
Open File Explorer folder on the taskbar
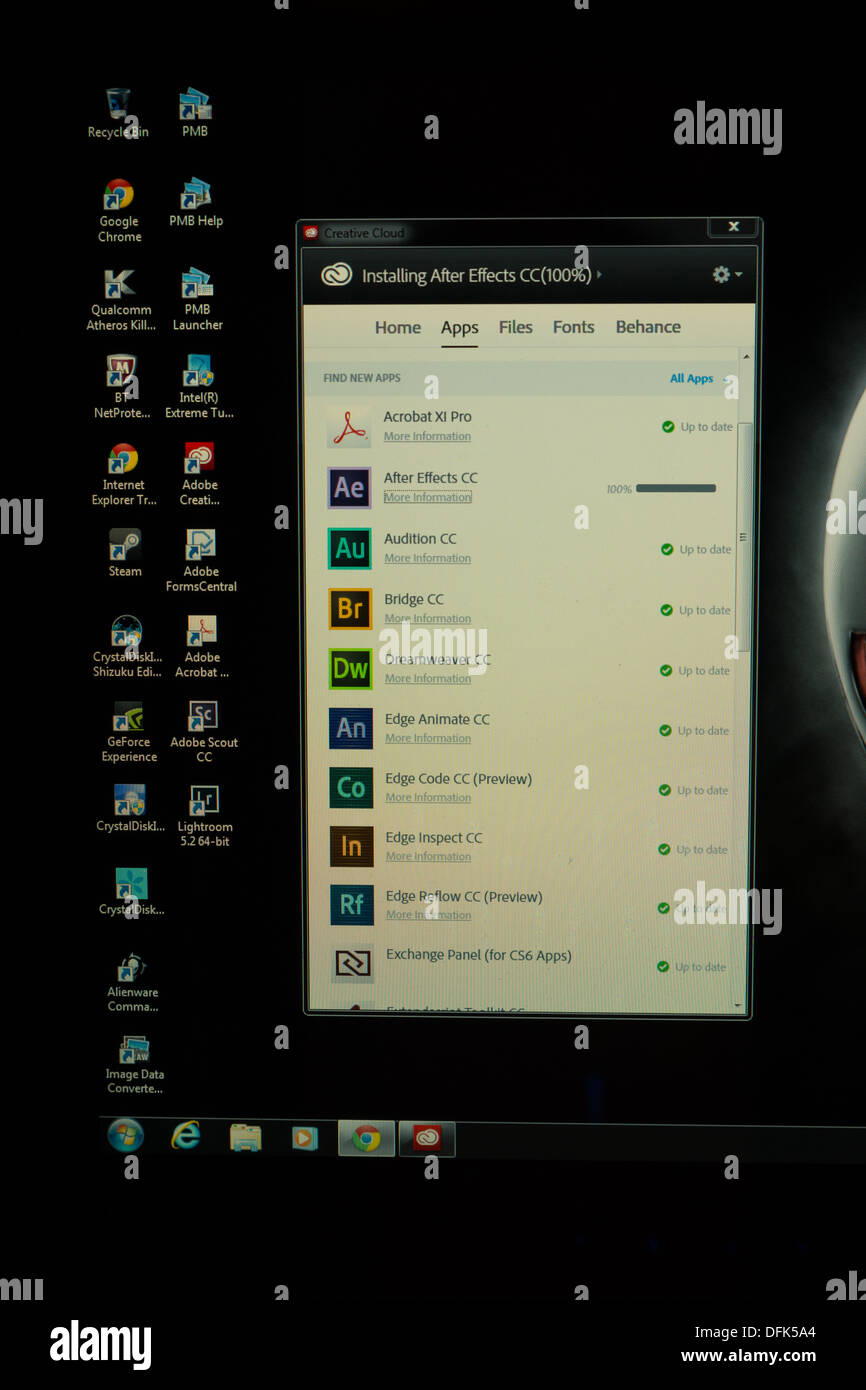[x=245, y=1137]
